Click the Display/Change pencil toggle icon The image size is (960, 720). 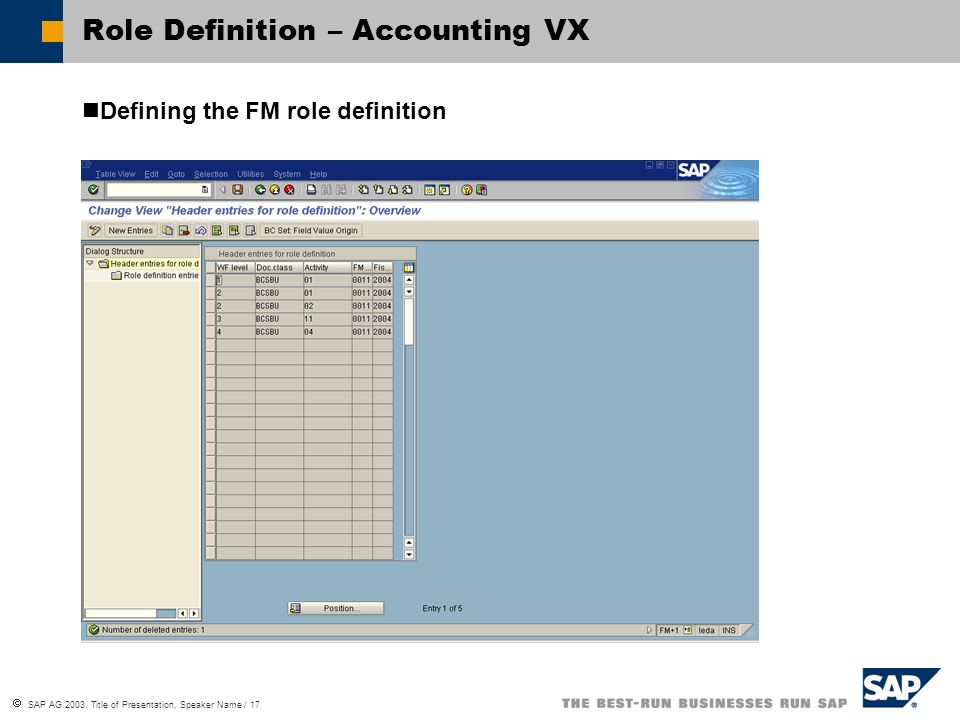point(94,230)
